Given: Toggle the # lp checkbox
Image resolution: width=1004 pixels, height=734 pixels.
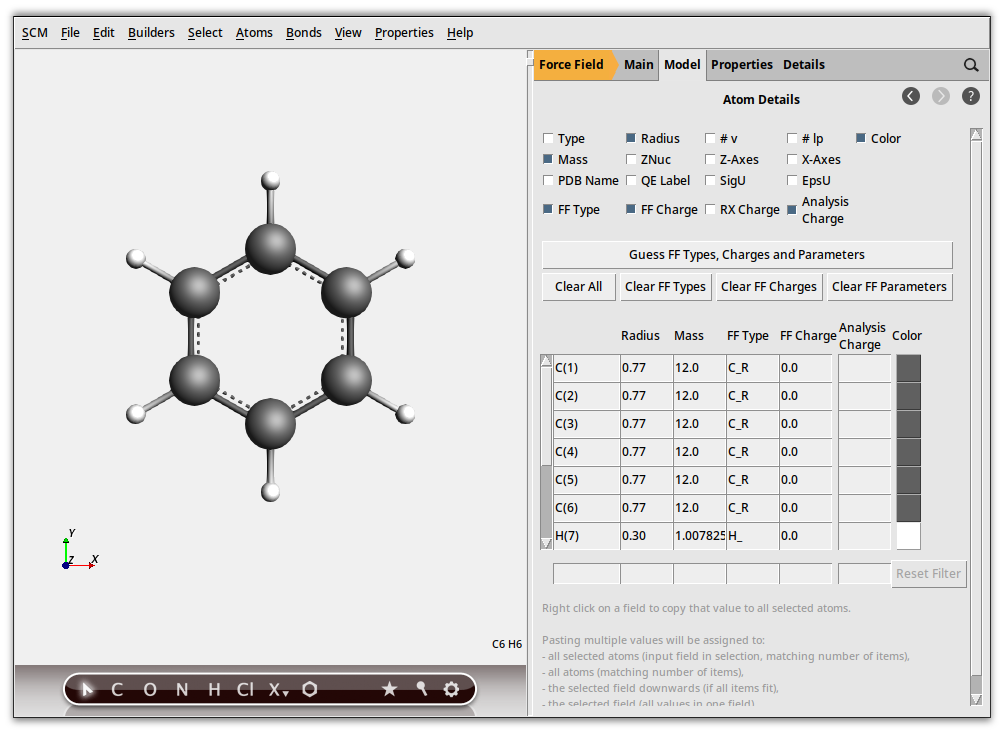Looking at the screenshot, I should 793,138.
